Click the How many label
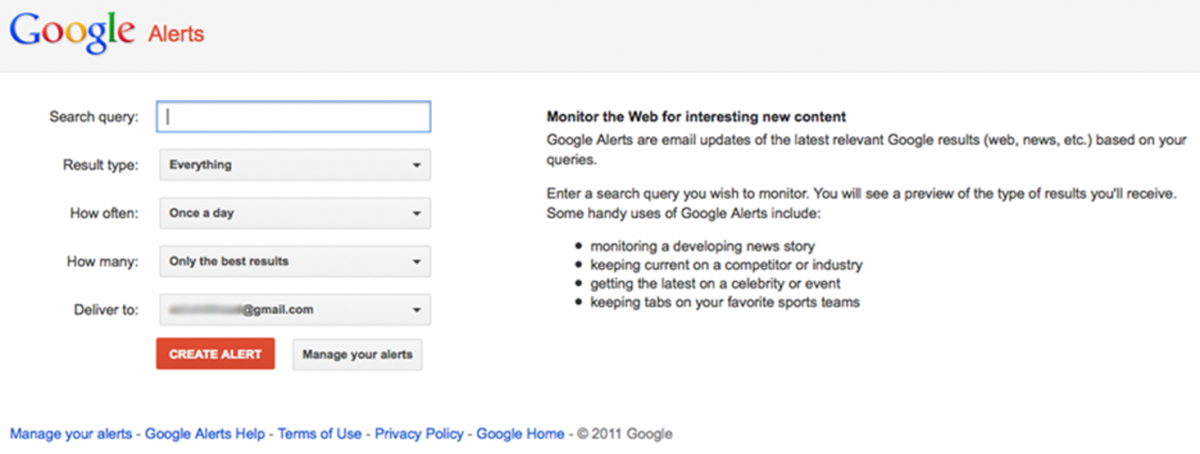The image size is (1200, 454). click(x=104, y=262)
